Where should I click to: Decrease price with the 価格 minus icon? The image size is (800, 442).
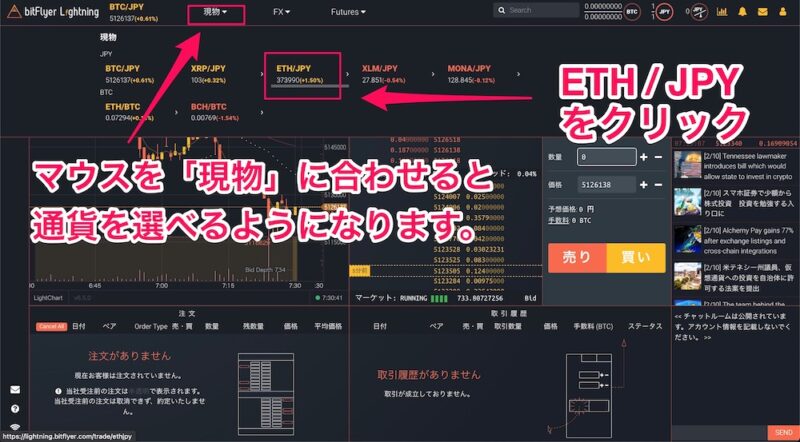[x=658, y=185]
